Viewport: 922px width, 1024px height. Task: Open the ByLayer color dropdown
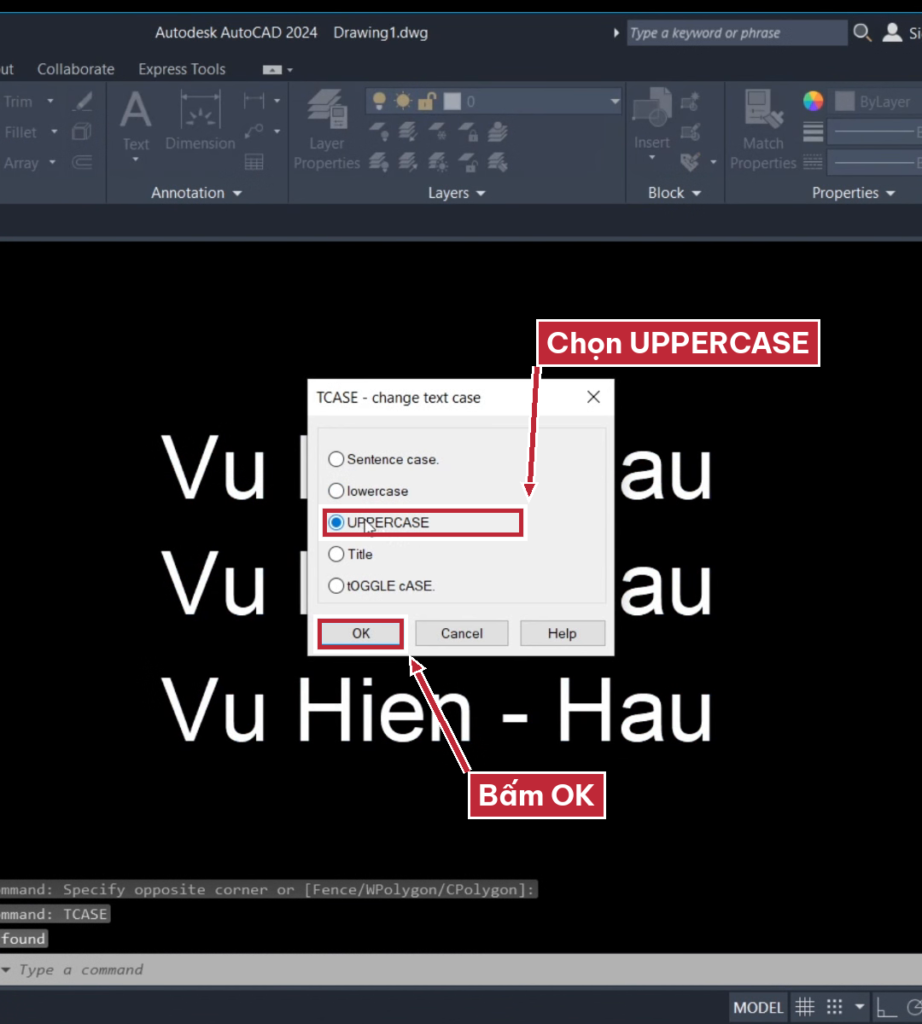(878, 101)
